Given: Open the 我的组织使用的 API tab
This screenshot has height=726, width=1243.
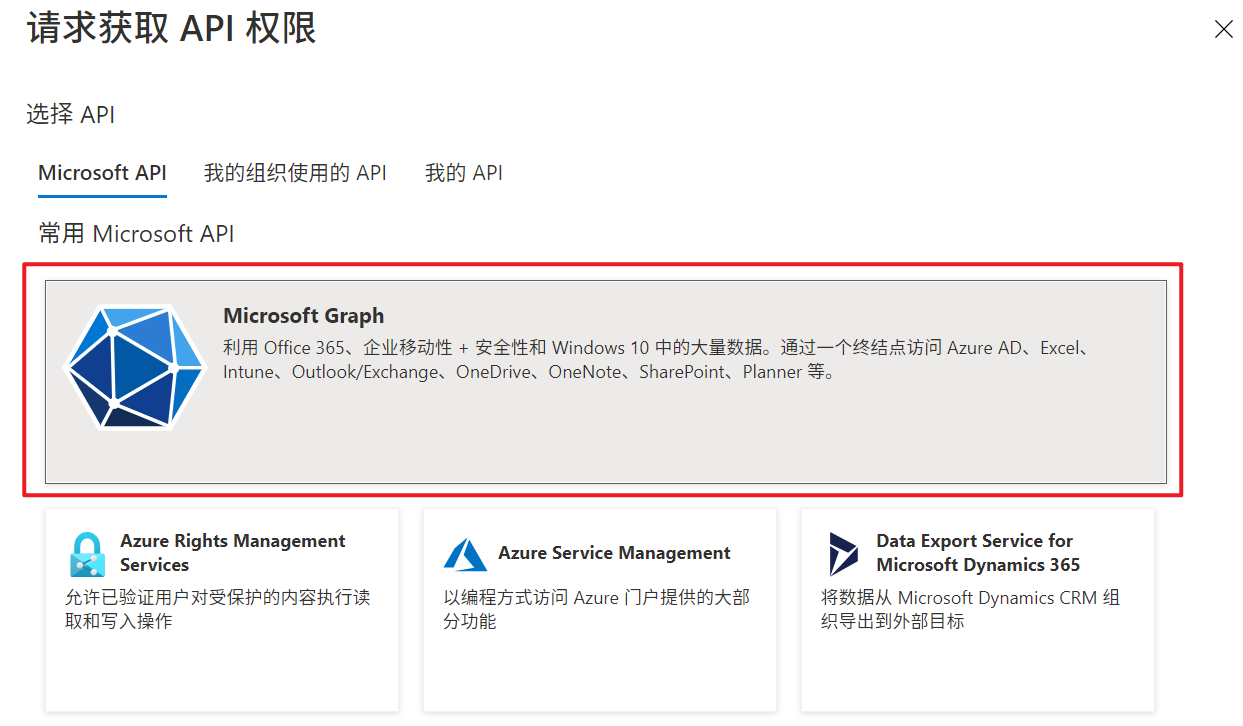Looking at the screenshot, I should 295,173.
